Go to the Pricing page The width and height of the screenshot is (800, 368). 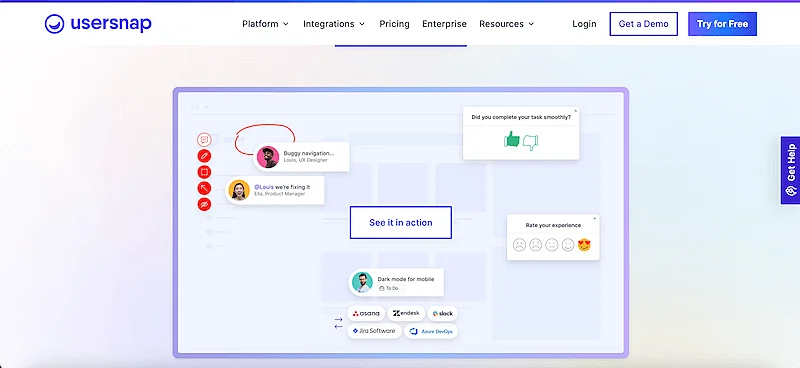pos(394,24)
